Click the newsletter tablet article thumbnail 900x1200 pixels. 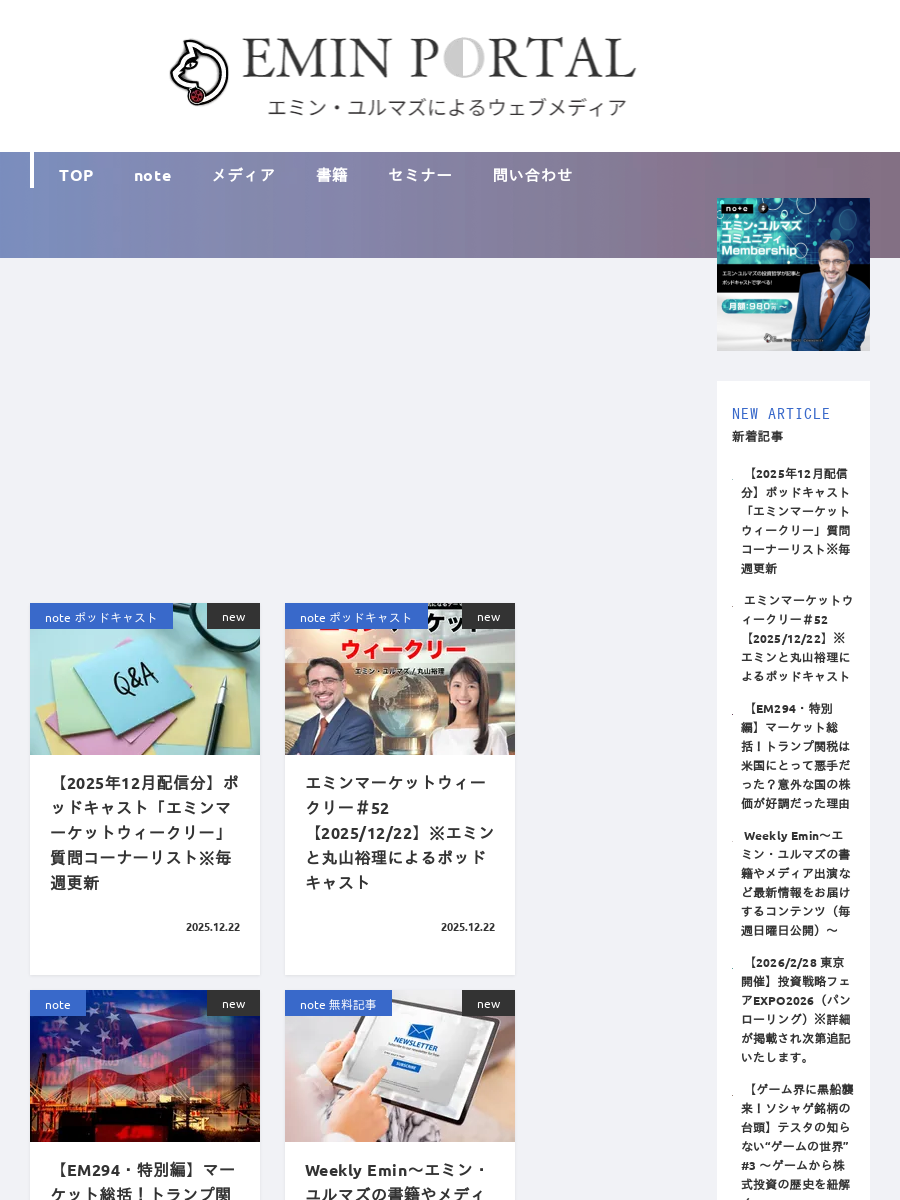click(399, 1065)
